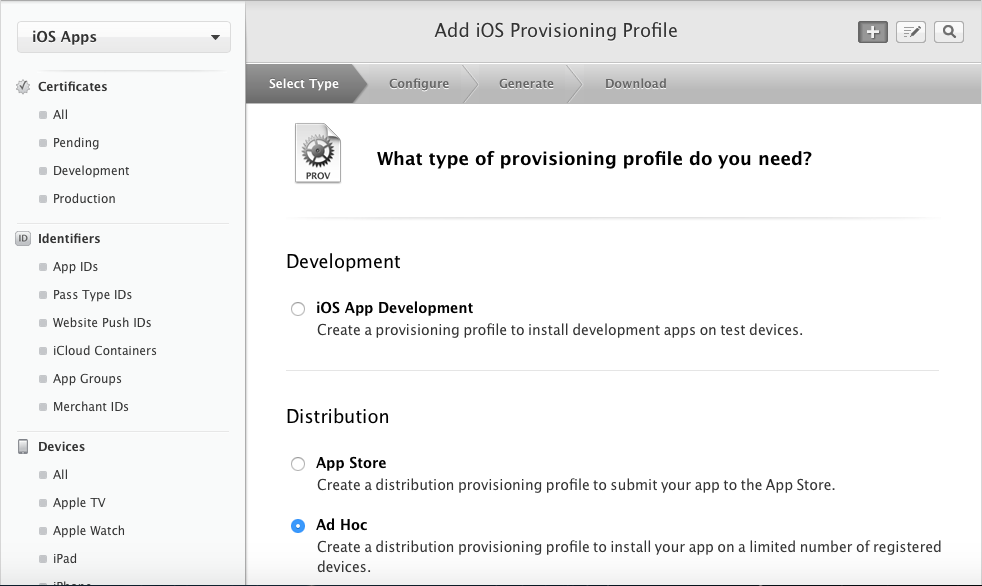Click the 'limited number of registered devices' description
Viewport: 982px width, 586px height.
[629, 557]
